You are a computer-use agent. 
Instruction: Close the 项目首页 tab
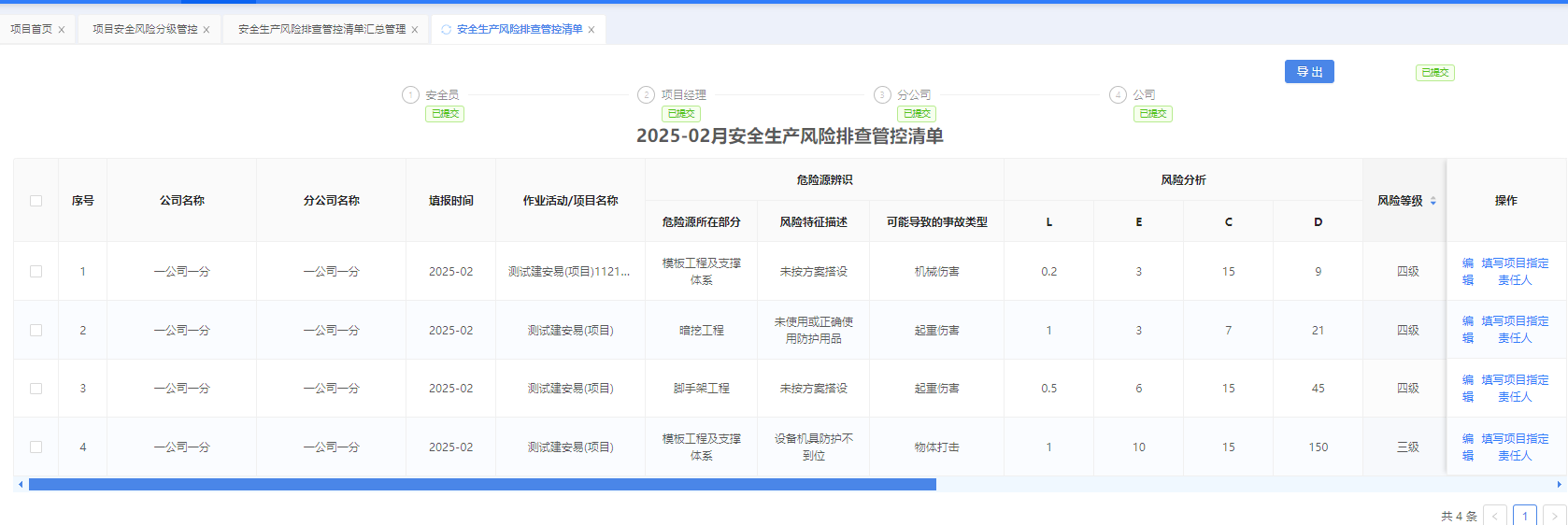click(62, 30)
